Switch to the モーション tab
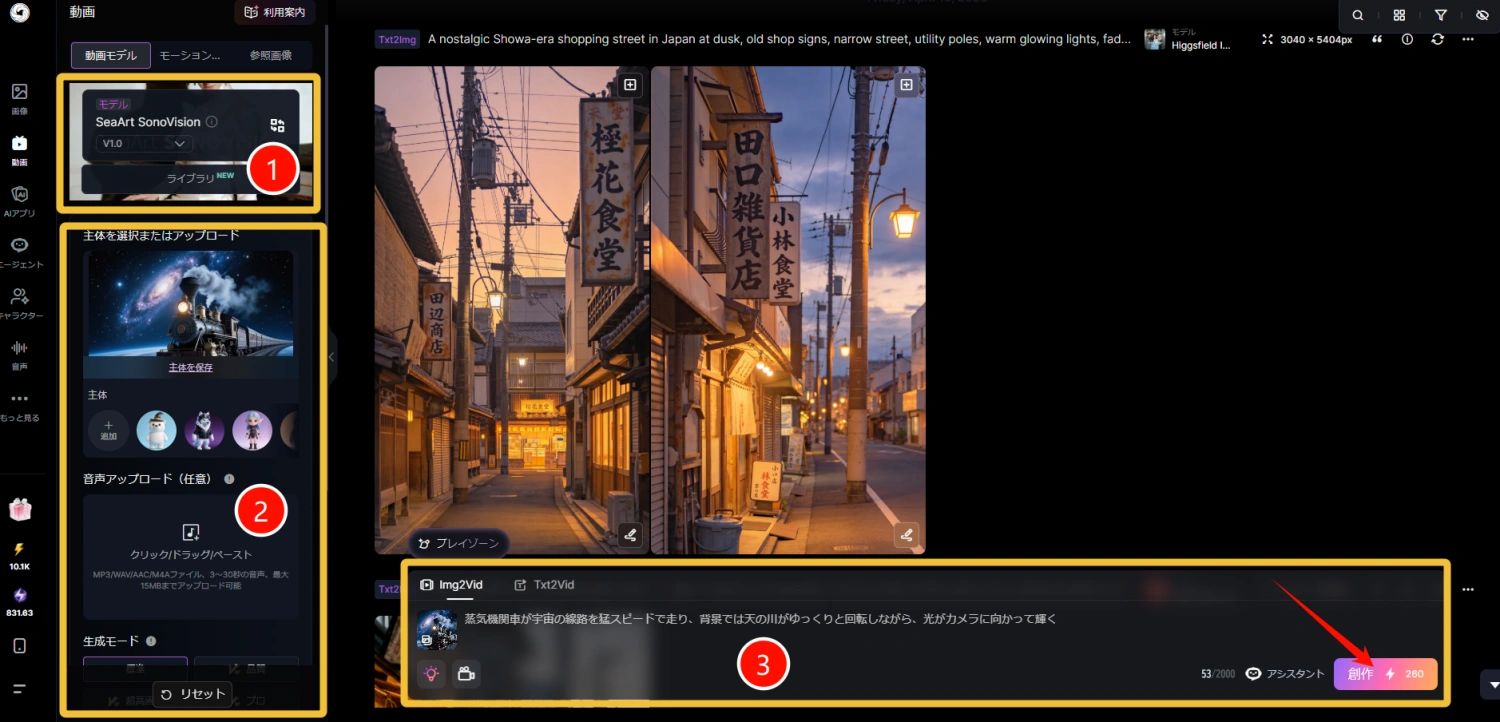 pyautogui.click(x=190, y=55)
